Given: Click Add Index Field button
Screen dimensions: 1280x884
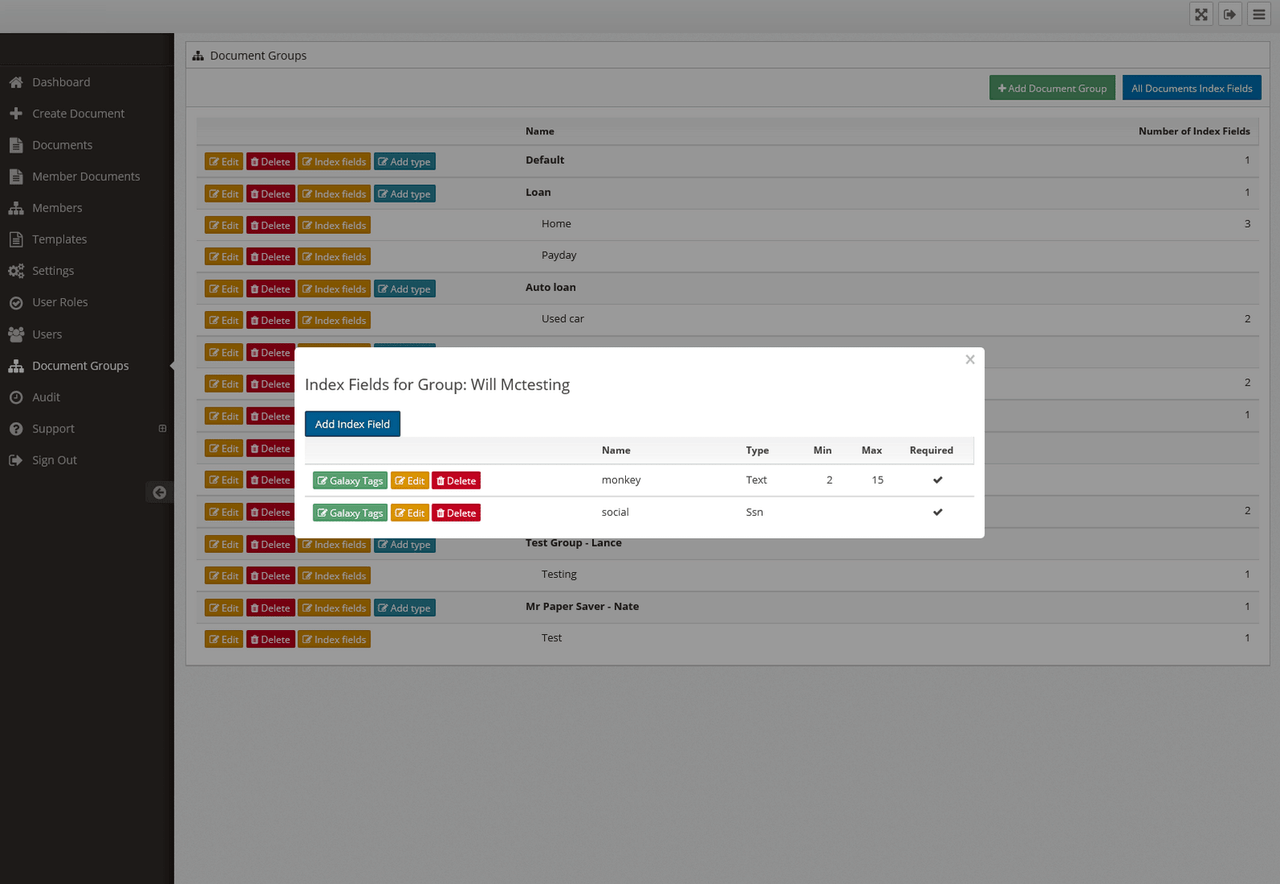Looking at the screenshot, I should pos(353,424).
